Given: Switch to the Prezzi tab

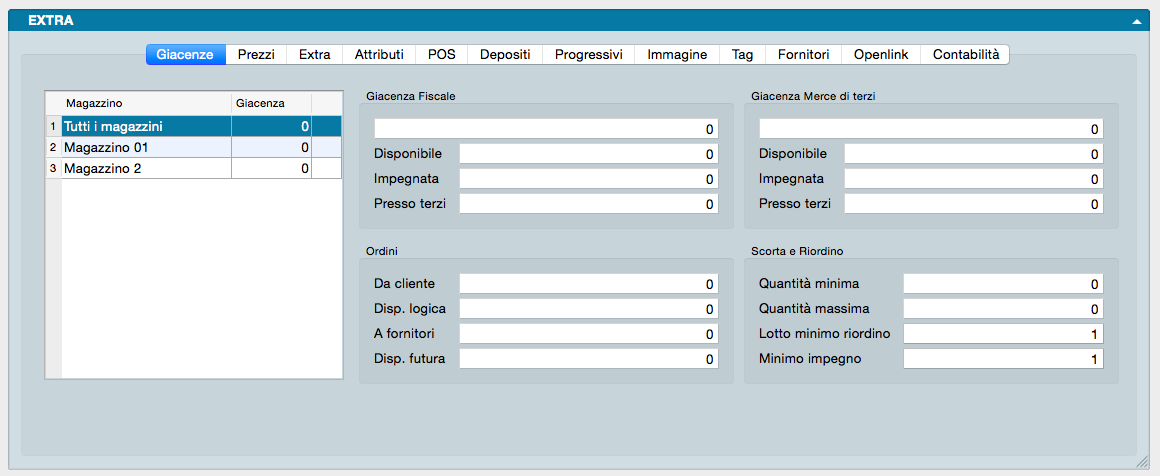Looking at the screenshot, I should click(256, 55).
